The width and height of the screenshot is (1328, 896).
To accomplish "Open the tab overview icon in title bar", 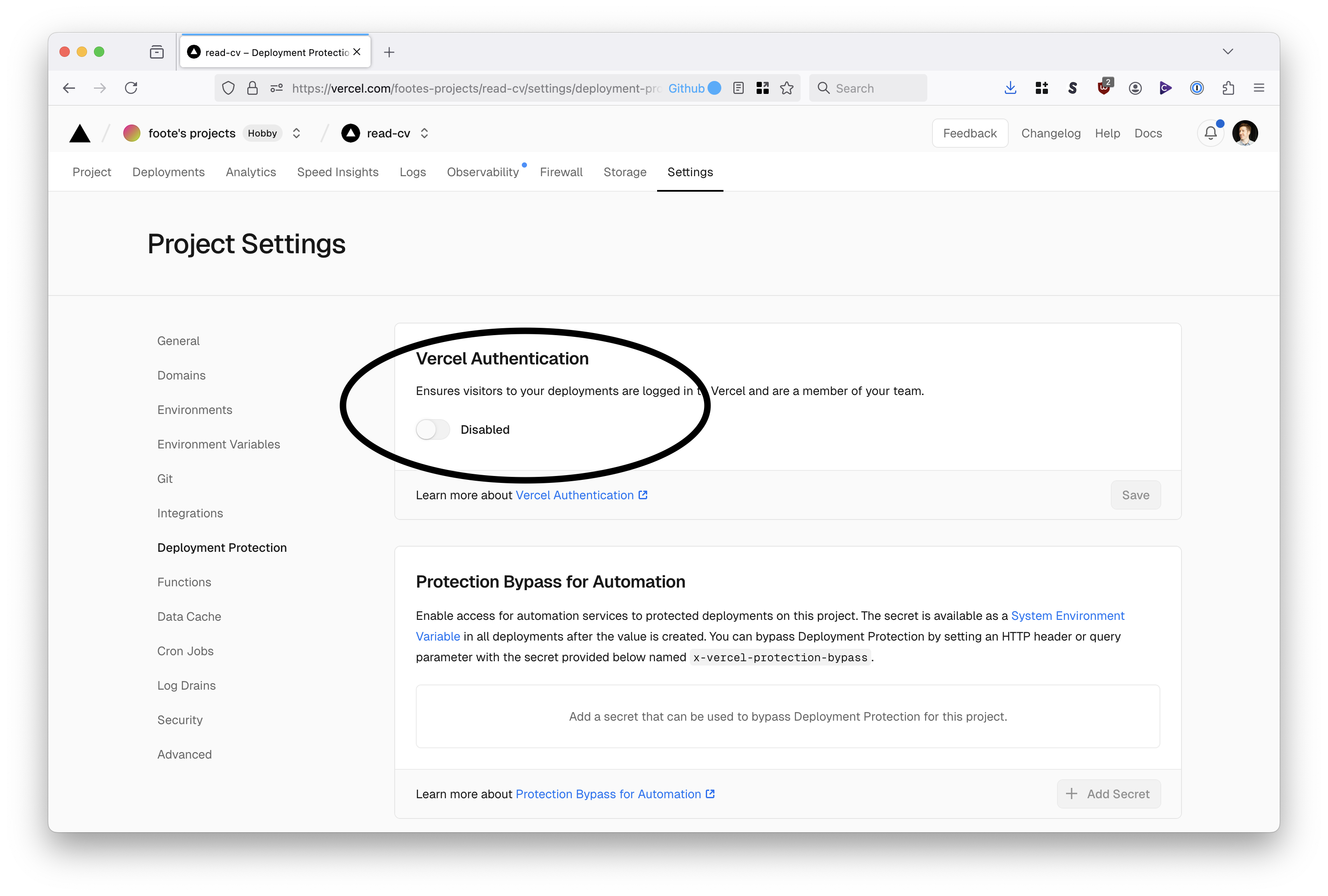I will pyautogui.click(x=156, y=52).
